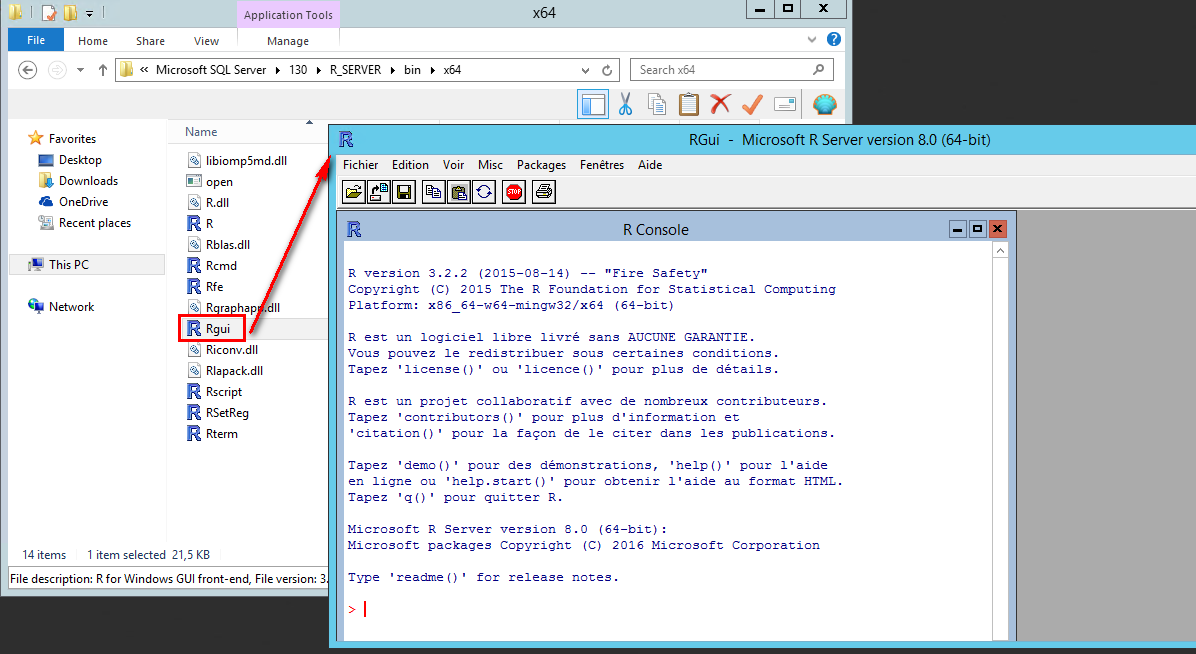
Task: Click the Copy icon in Explorer toolbar
Action: (x=657, y=104)
